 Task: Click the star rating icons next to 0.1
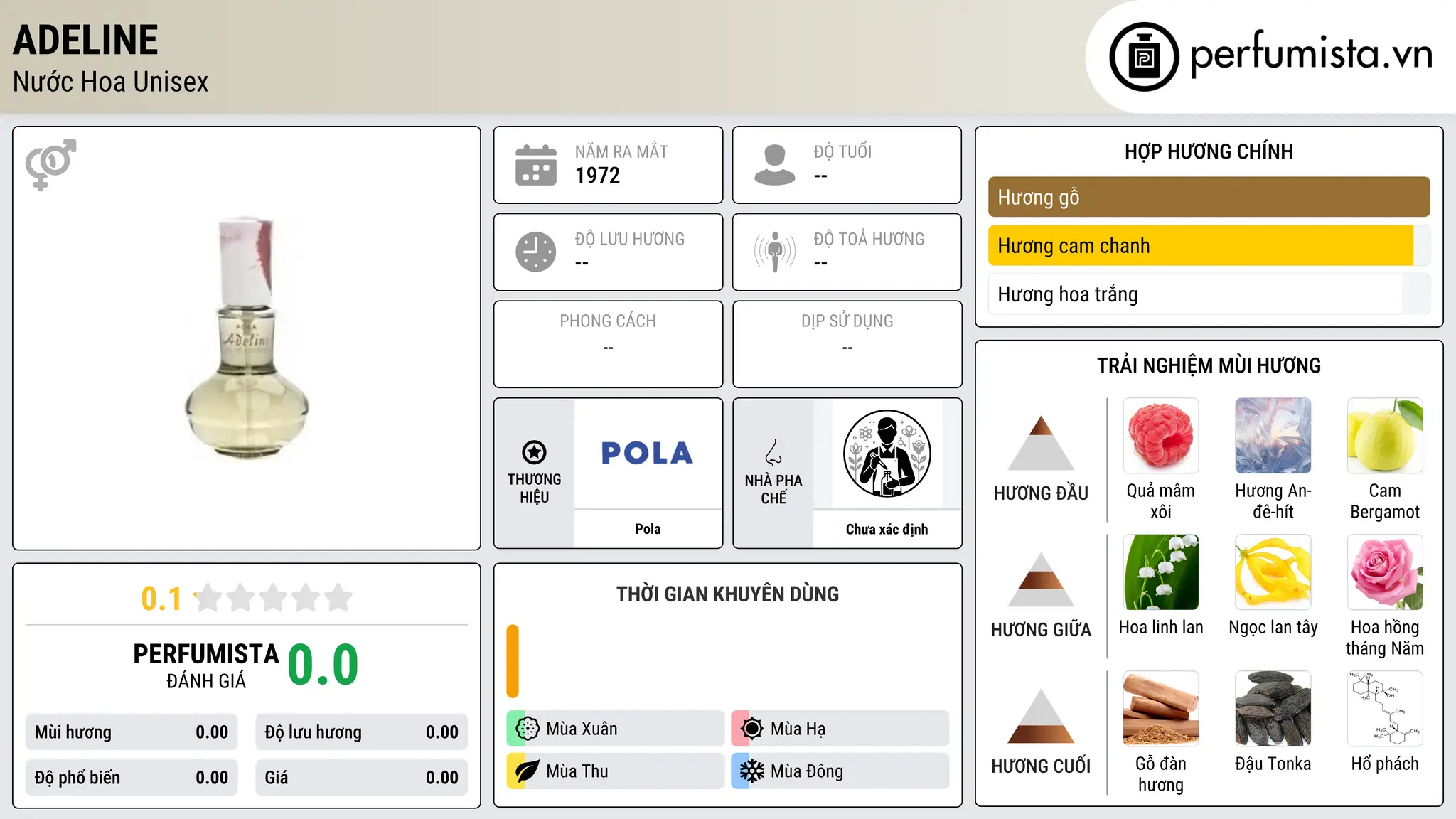point(273,598)
